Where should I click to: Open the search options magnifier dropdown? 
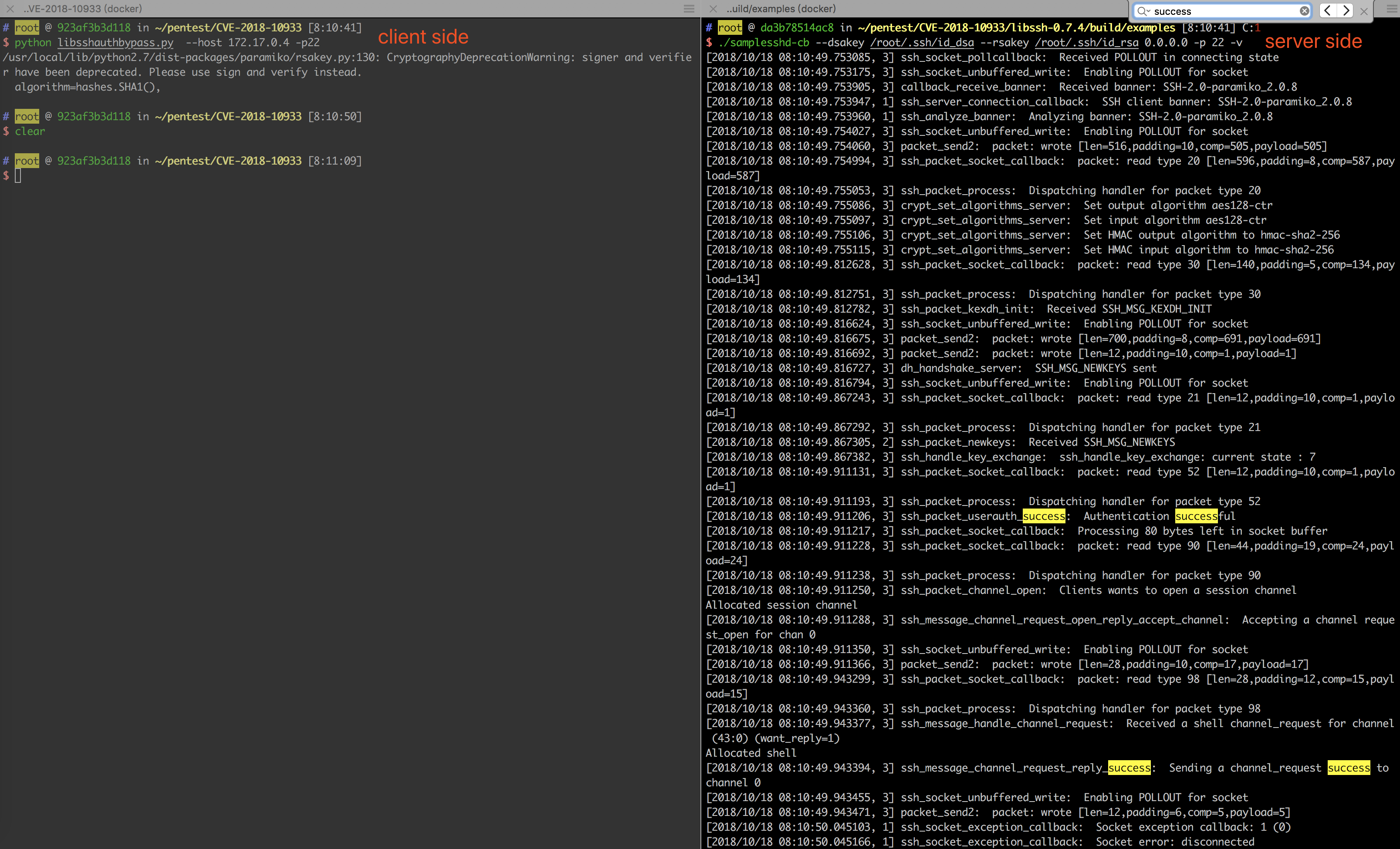(x=1143, y=11)
